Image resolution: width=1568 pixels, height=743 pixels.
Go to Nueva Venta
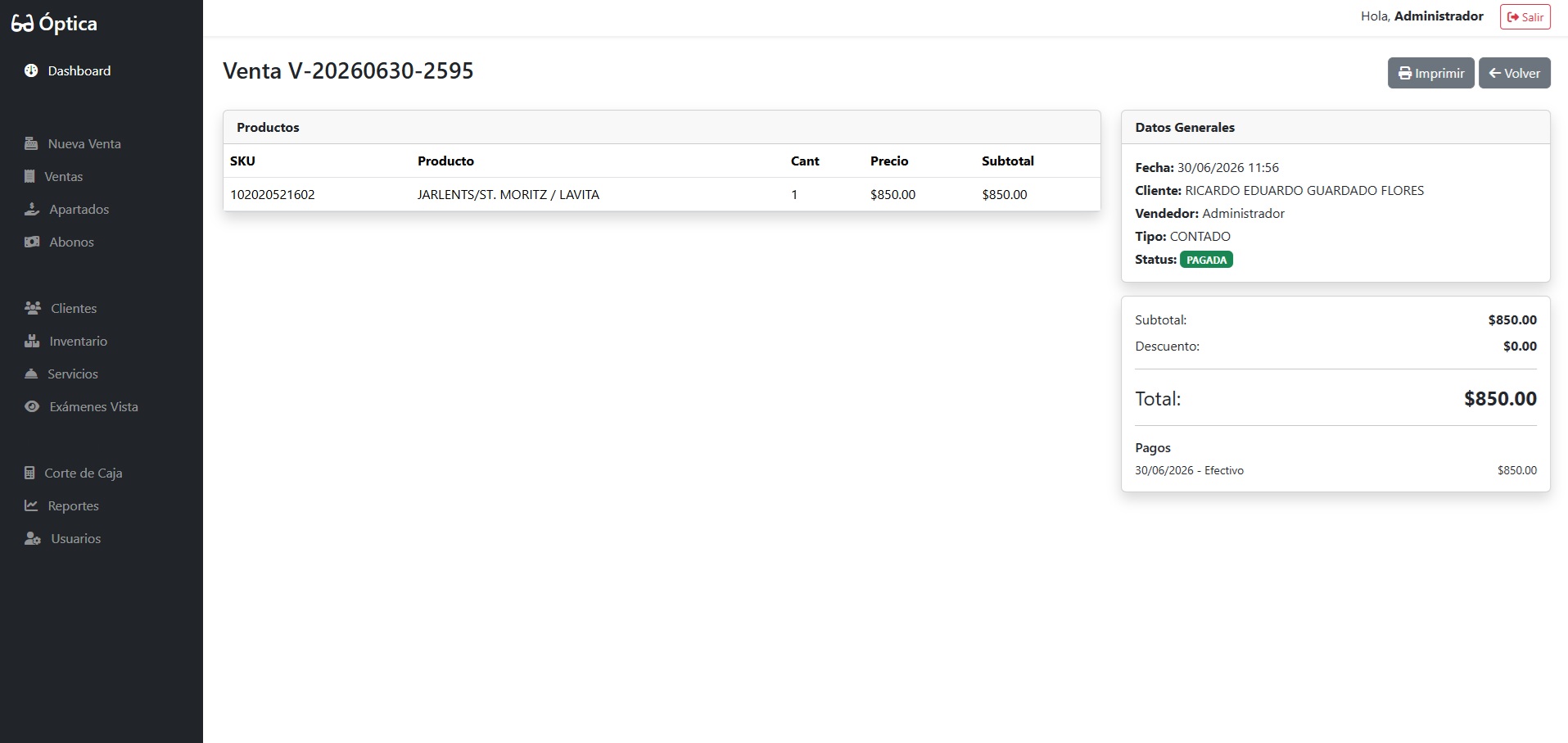point(102,143)
